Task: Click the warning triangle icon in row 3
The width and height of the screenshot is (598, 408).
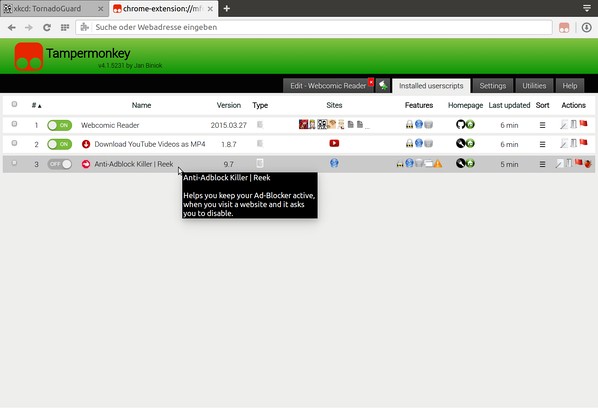Action: [438, 164]
